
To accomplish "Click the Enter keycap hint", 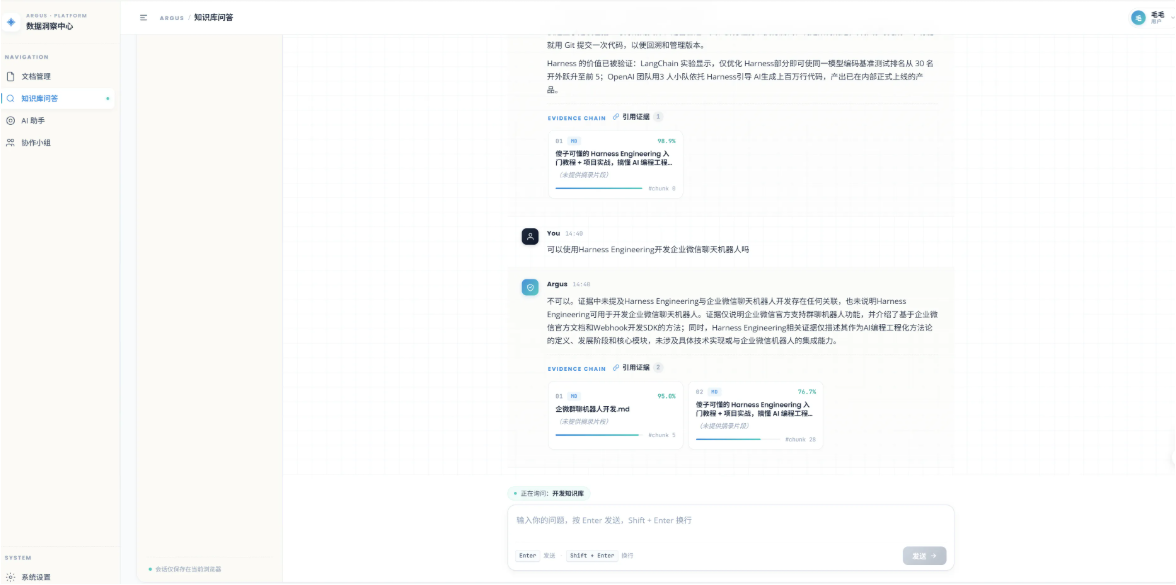I will (528, 556).
